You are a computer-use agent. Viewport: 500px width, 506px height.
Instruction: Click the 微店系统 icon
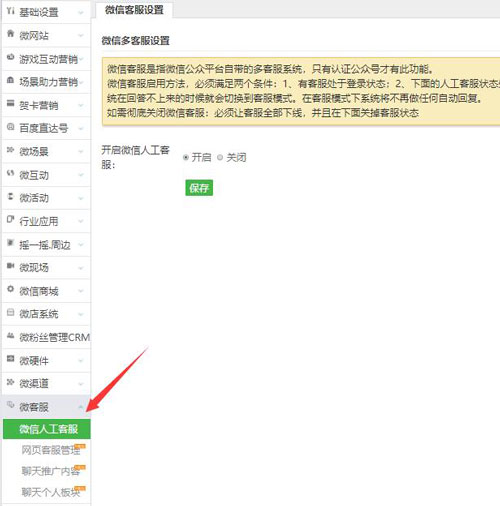click(11, 313)
